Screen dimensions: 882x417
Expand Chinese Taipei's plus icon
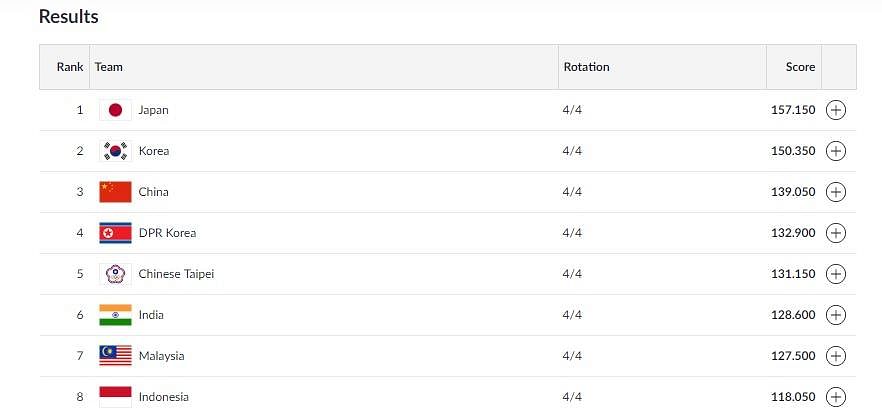point(835,273)
